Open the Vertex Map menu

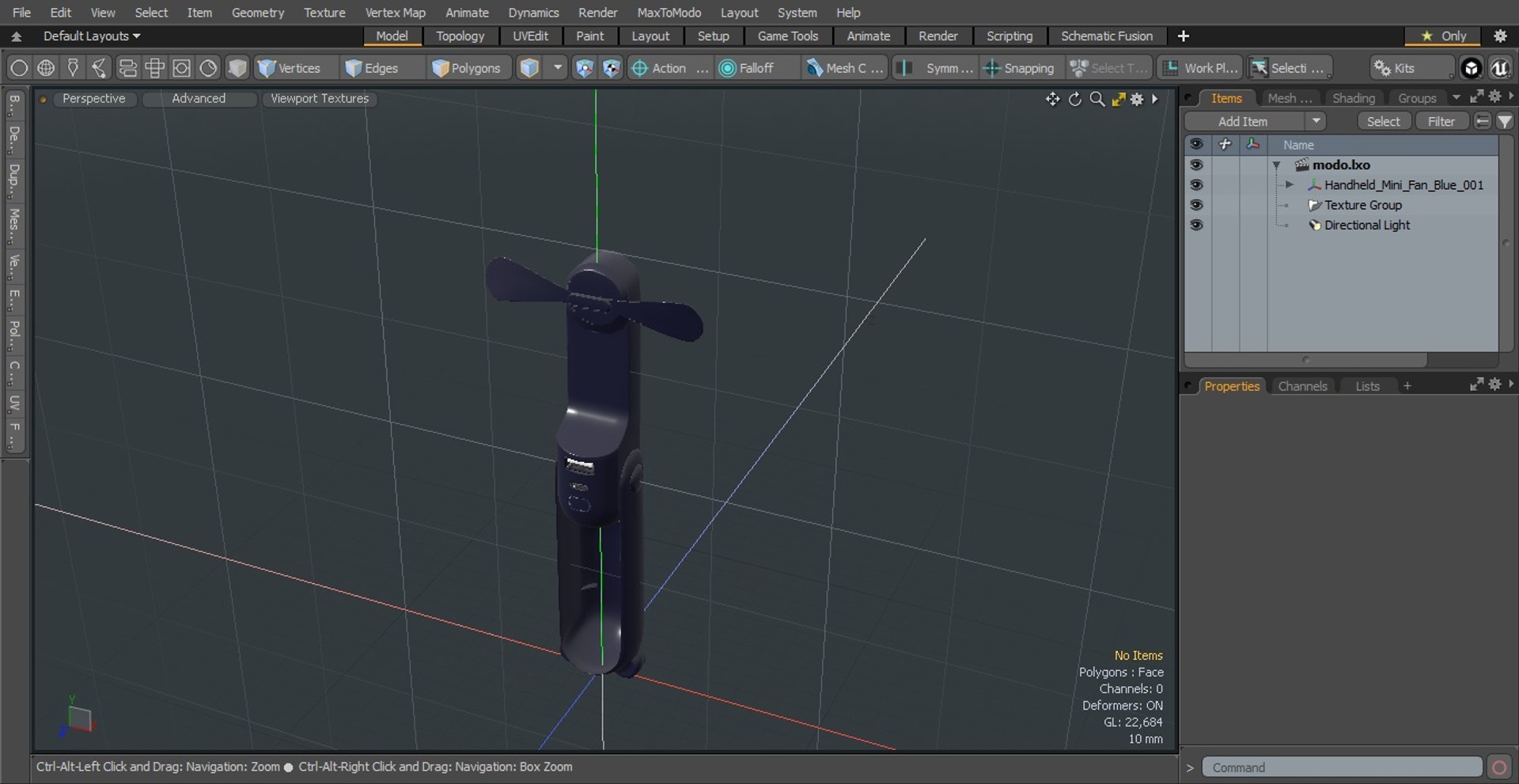[395, 13]
